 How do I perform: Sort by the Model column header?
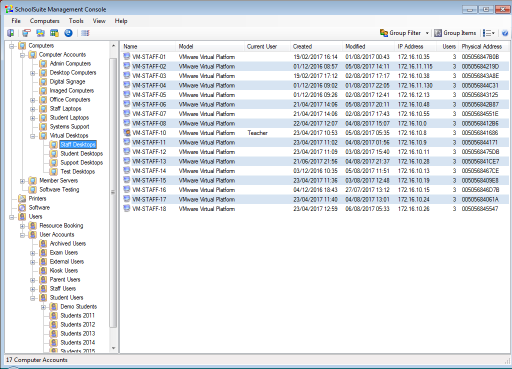(210, 47)
